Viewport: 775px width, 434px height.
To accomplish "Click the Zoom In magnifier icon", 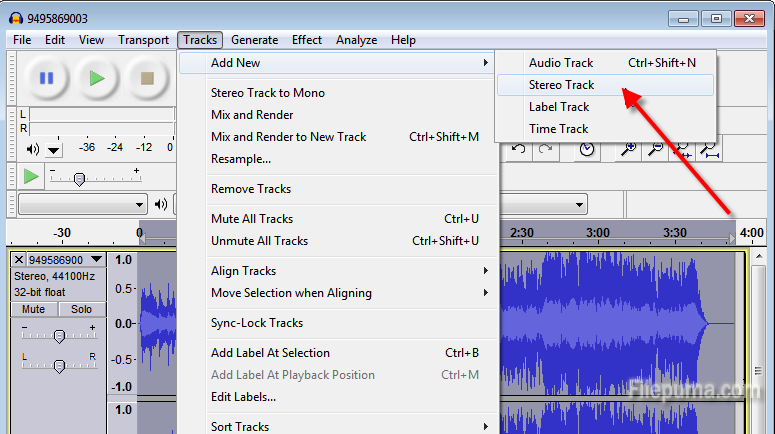I will (628, 149).
